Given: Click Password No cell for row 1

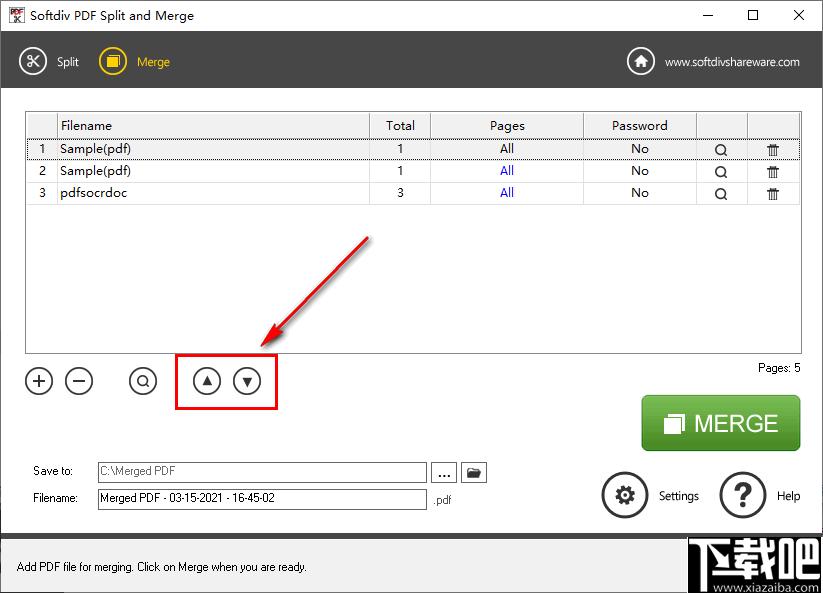Looking at the screenshot, I should tap(640, 149).
